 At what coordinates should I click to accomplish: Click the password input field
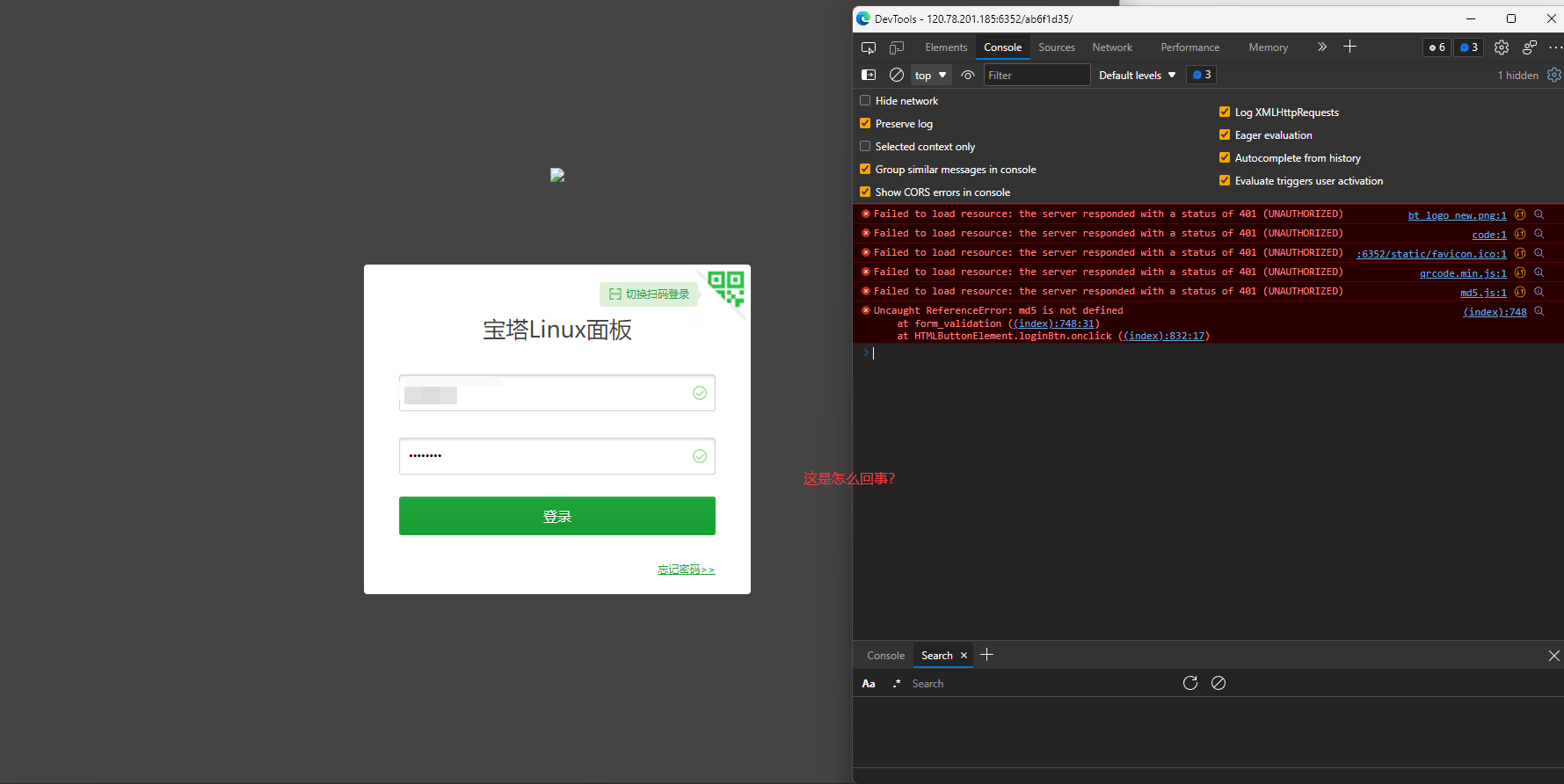point(545,456)
